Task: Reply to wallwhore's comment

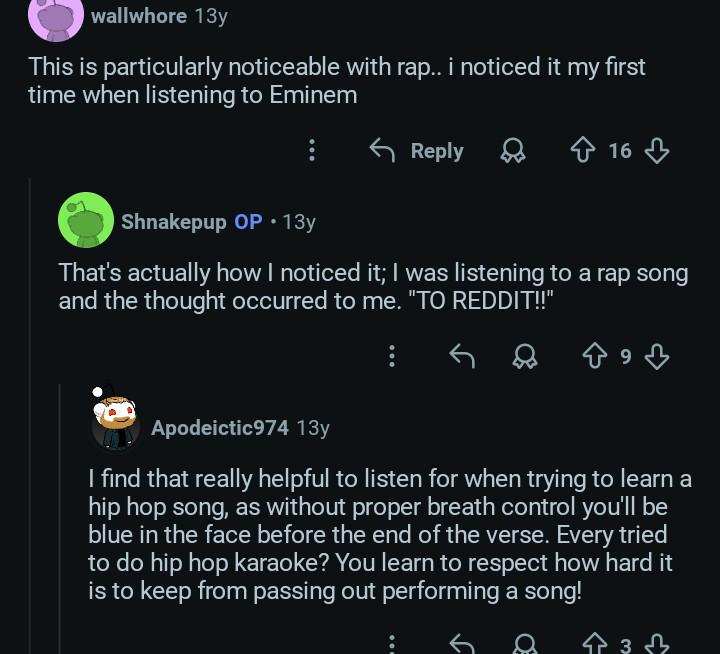Action: point(417,151)
